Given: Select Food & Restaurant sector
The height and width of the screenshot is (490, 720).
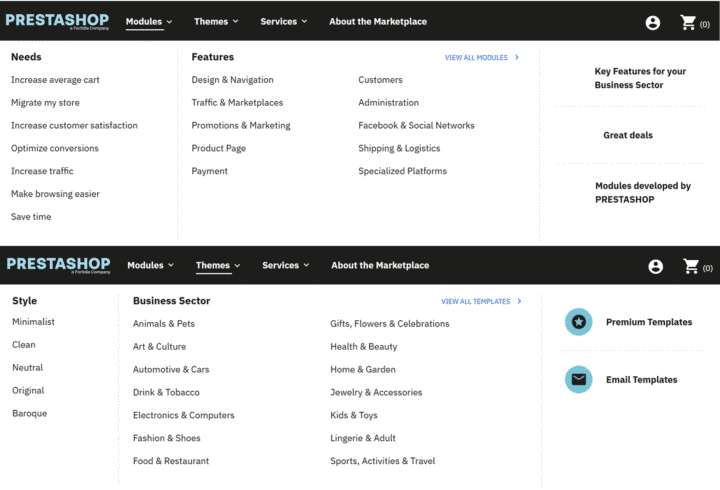Looking at the screenshot, I should pyautogui.click(x=171, y=461).
